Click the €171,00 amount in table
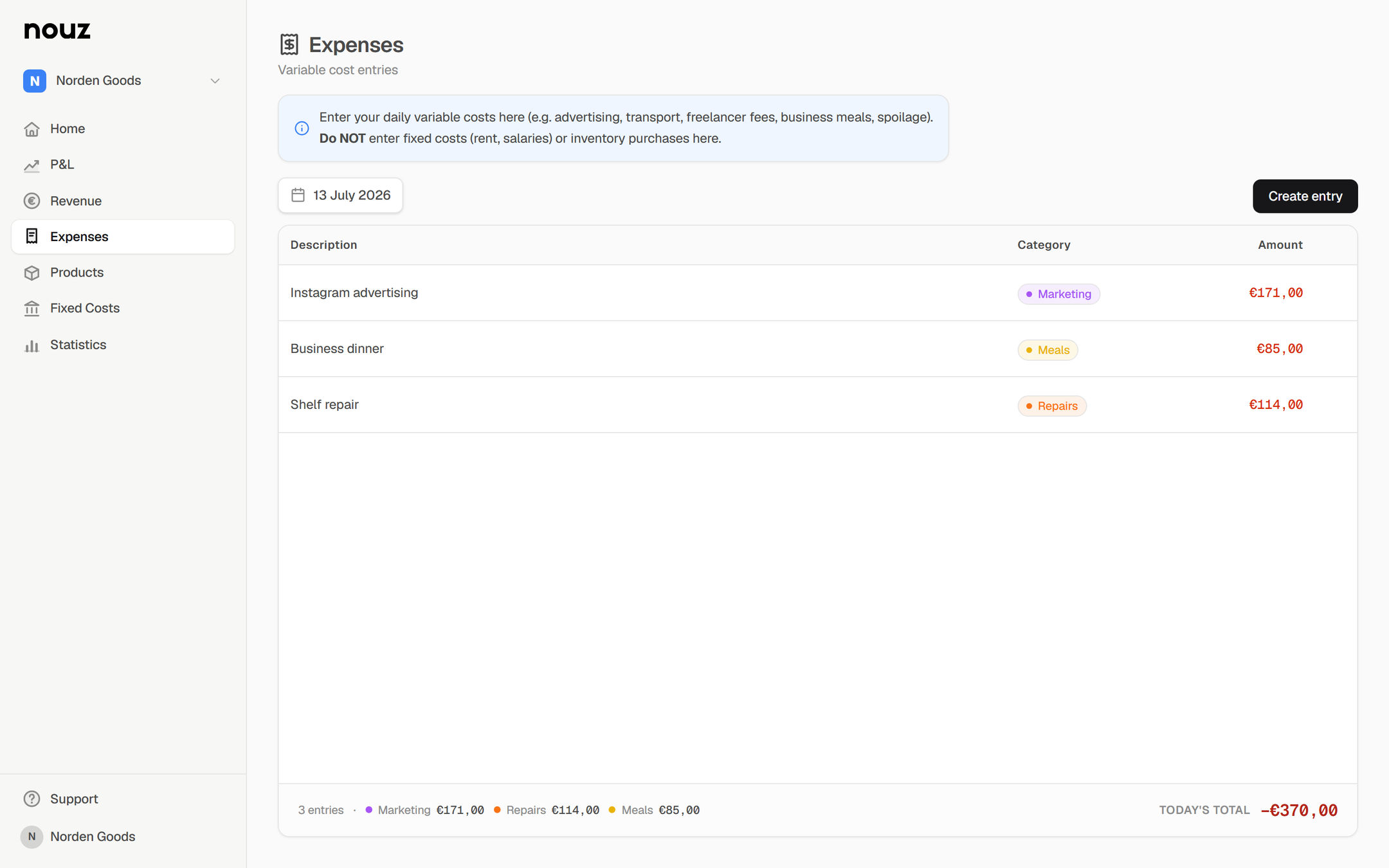 (x=1276, y=293)
